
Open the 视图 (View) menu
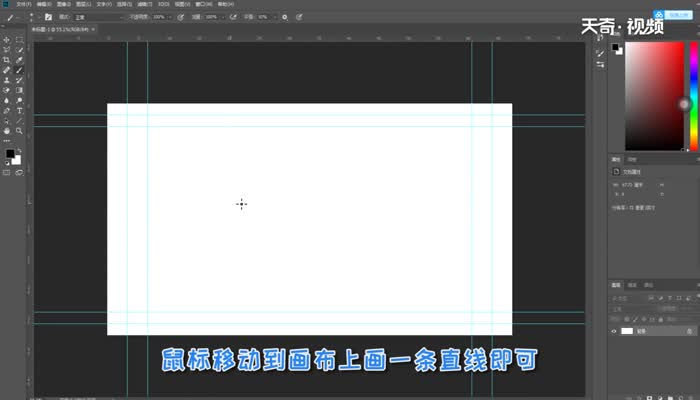coord(182,4)
